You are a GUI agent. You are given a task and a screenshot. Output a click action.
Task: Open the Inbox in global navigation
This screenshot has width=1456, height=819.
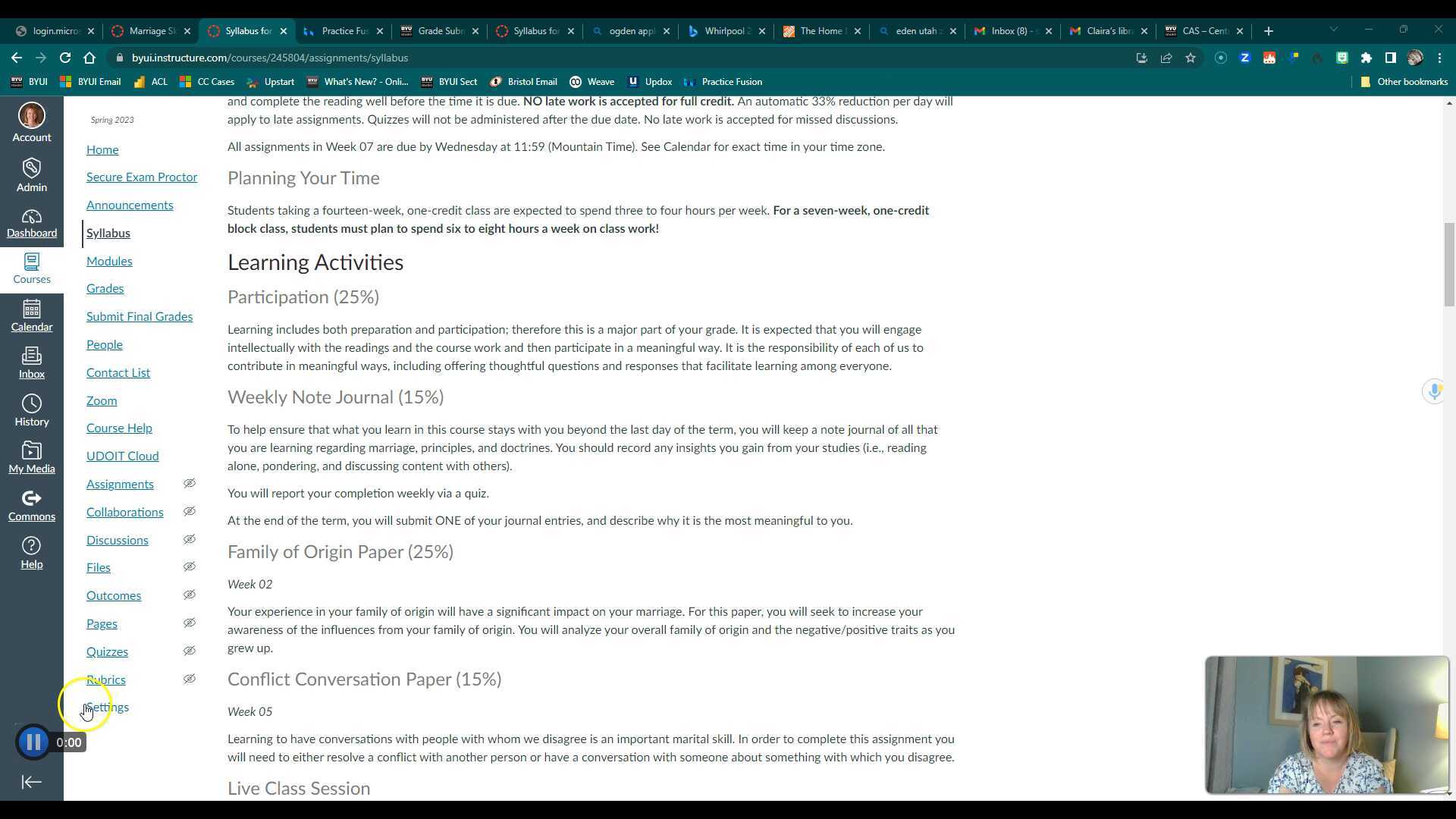click(x=31, y=362)
